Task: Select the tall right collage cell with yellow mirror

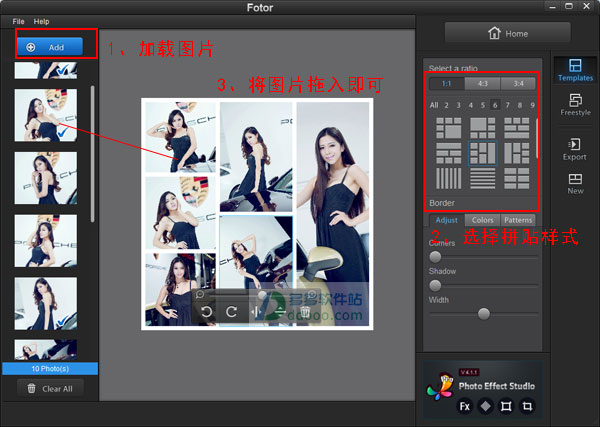Action: click(333, 214)
